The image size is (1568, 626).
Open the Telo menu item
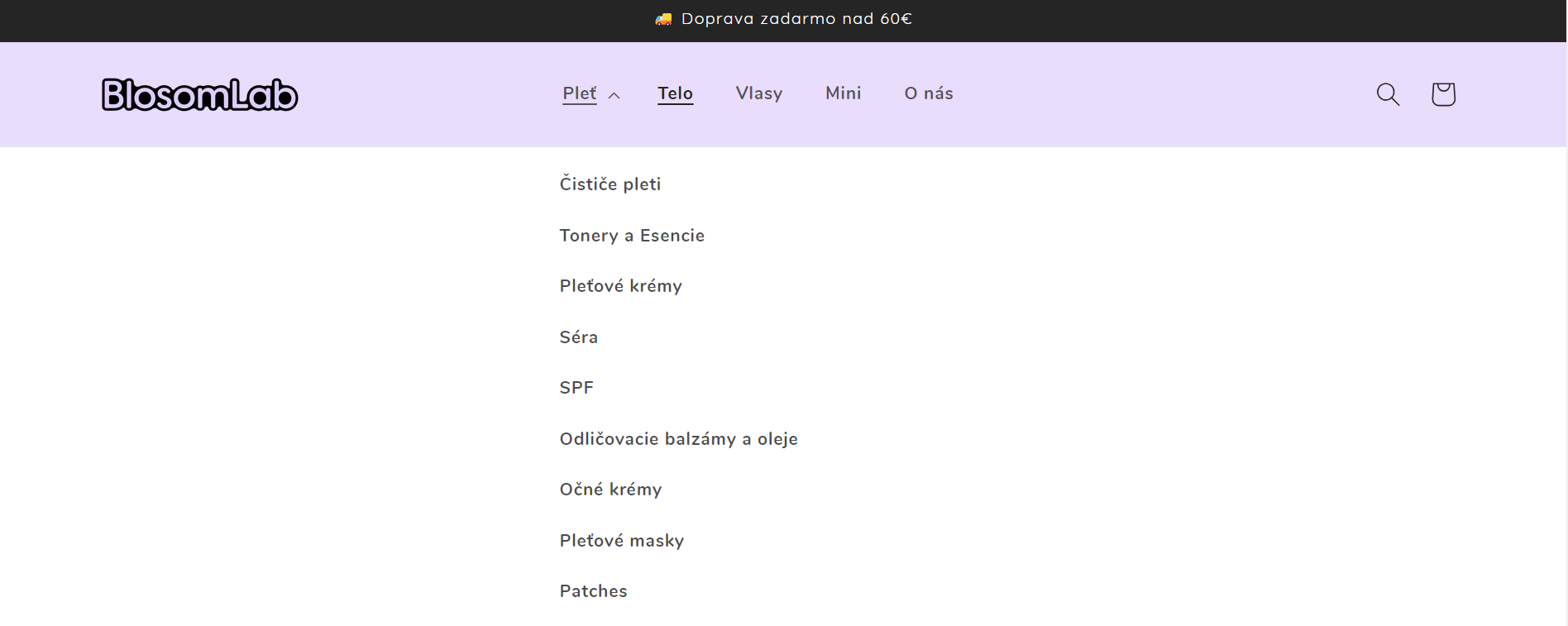click(675, 93)
